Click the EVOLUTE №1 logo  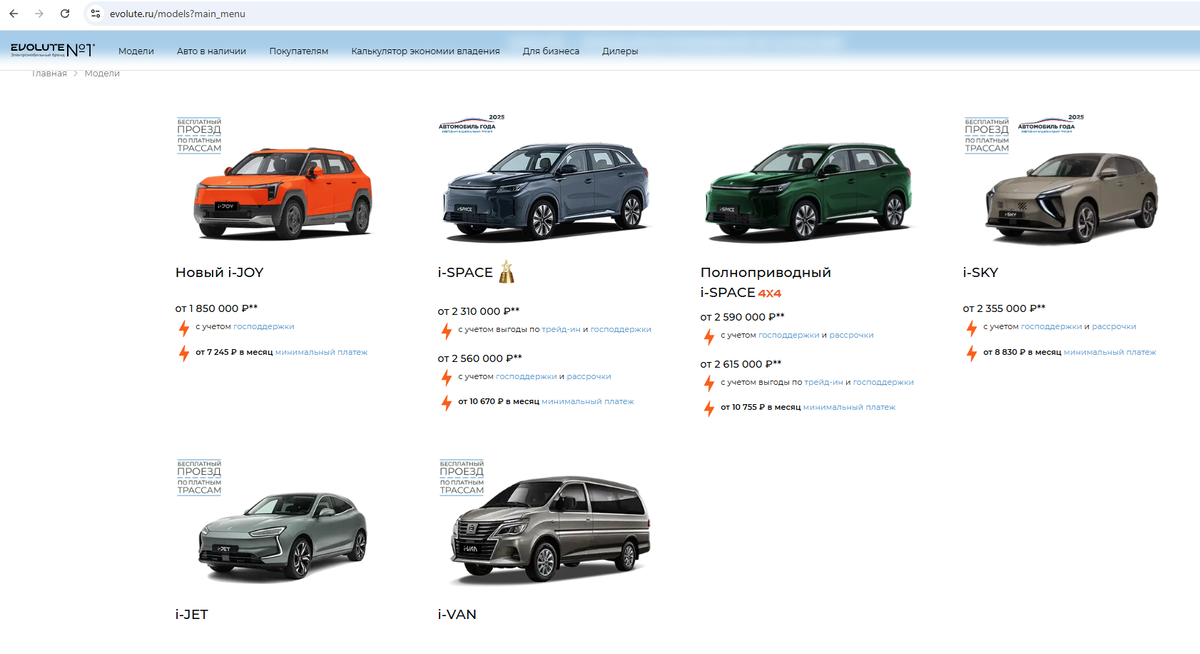tap(52, 49)
